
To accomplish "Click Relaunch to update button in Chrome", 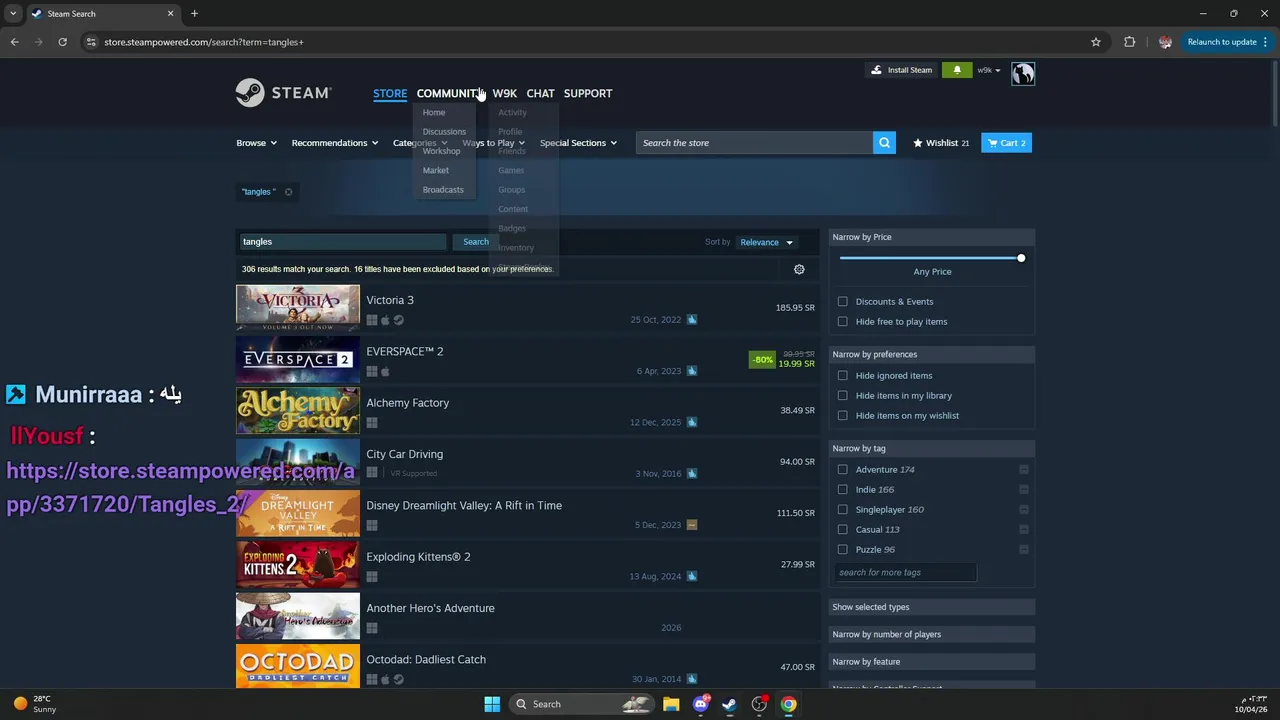I will coord(1221,42).
